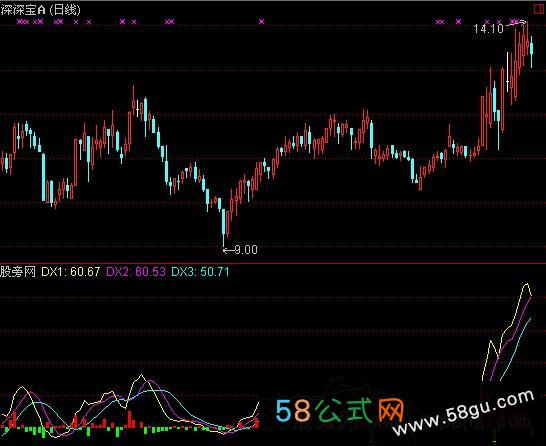Select the 股旁网 indicator name label
The height and width of the screenshot is (446, 546).
(x=18, y=272)
